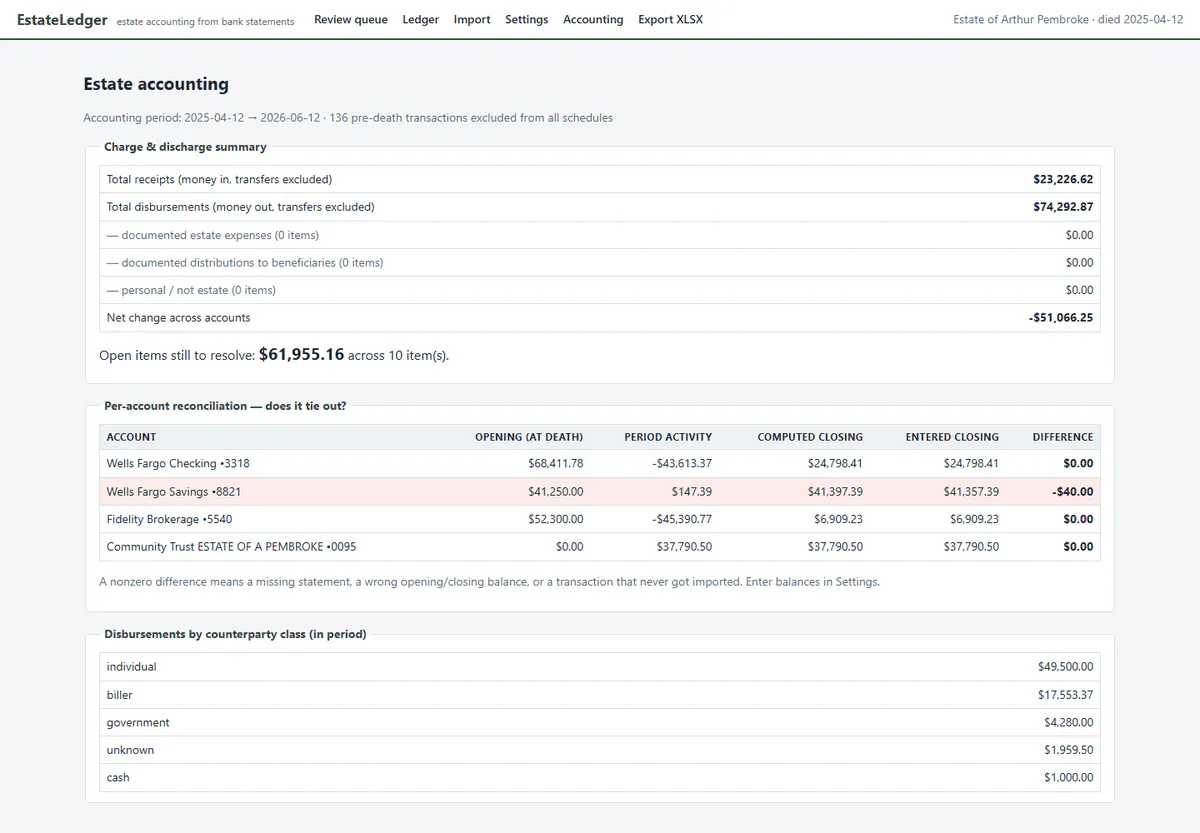Click the Per-account reconciliation section title
This screenshot has height=833, width=1200.
pyautogui.click(x=225, y=406)
